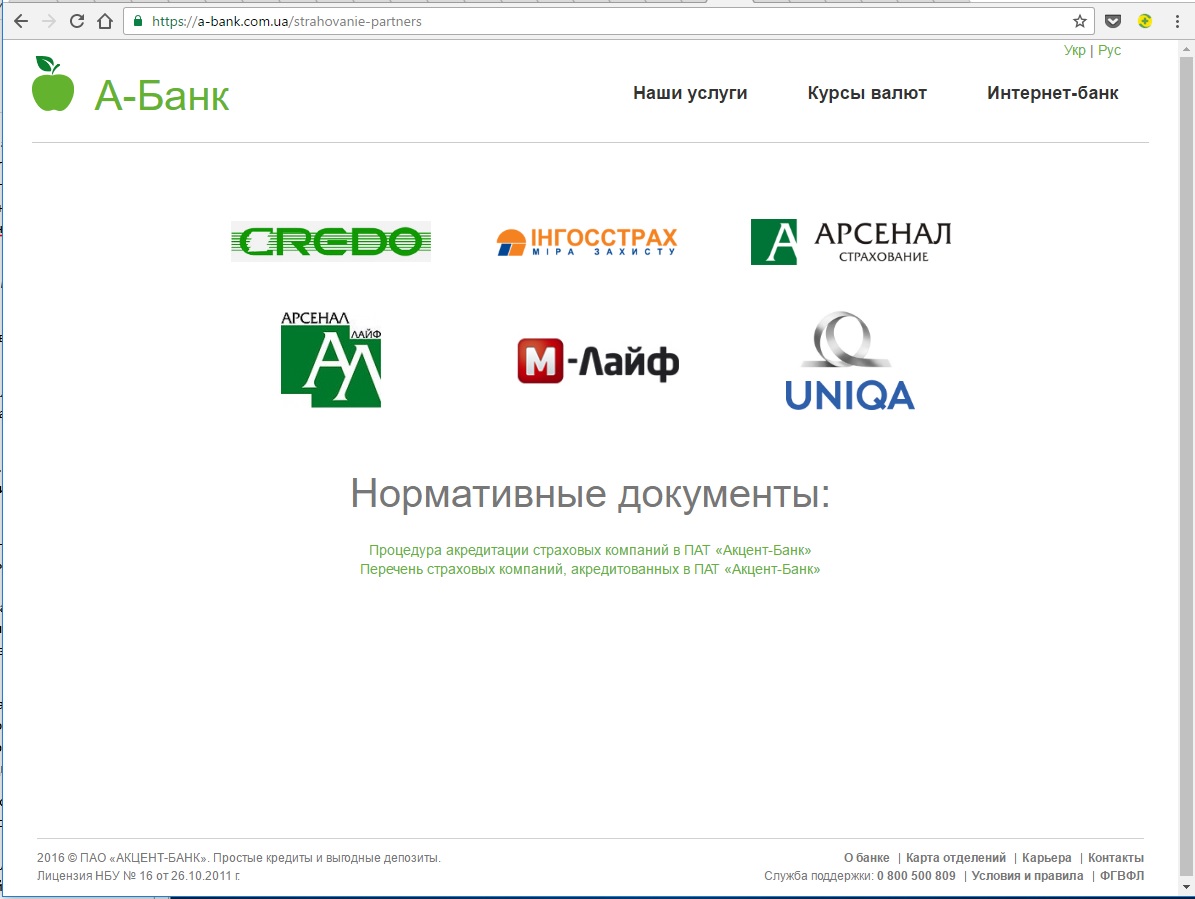Viewport: 1195px width, 899px height.
Task: Open Процедура акредитации страховых компаний link
Action: tap(590, 550)
